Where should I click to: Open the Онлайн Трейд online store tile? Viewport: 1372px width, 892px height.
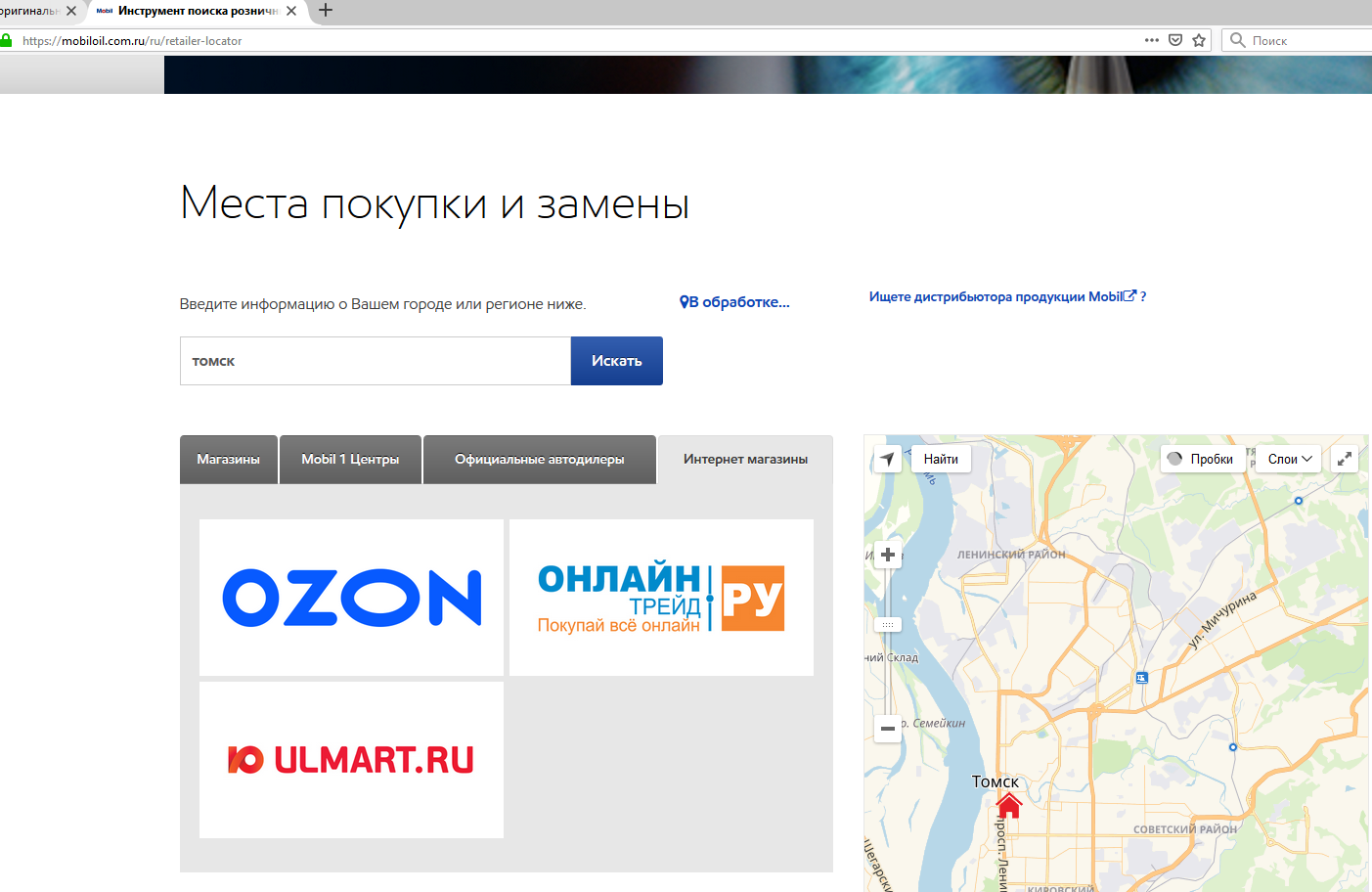(661, 598)
